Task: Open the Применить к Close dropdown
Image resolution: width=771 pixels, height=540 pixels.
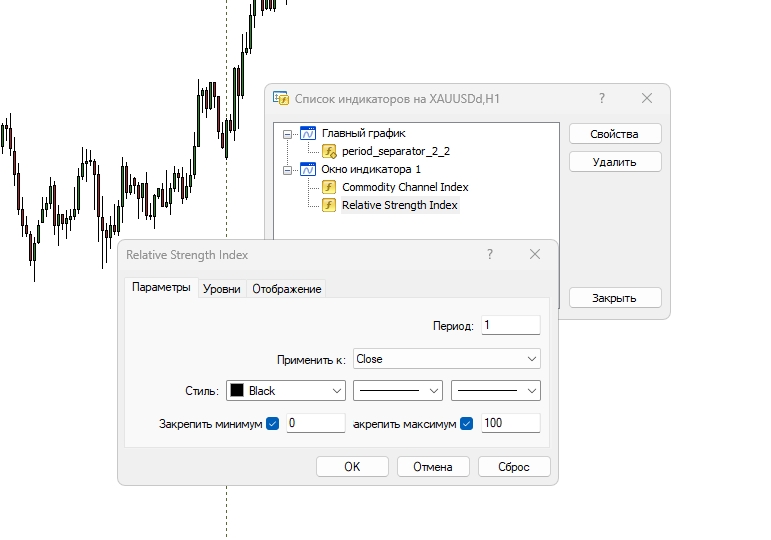Action: click(x=446, y=359)
